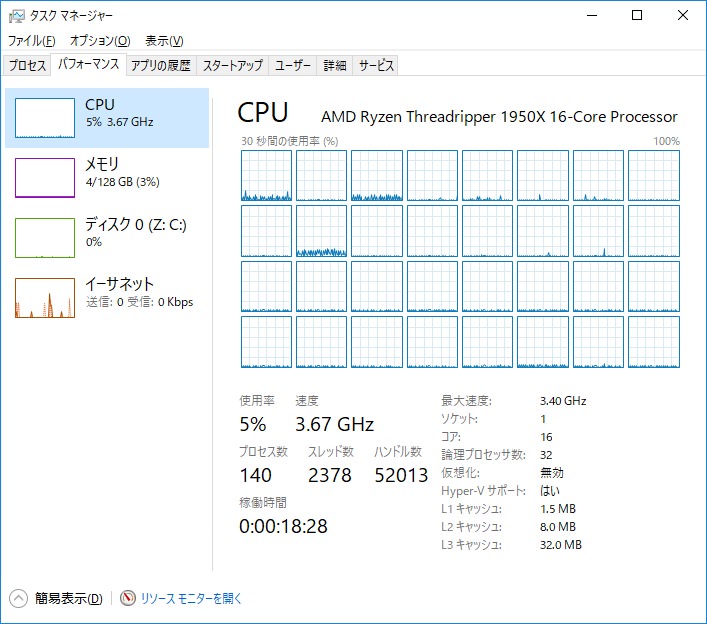Screen dimensions: 707x624
Task: Select ディスク 0 (Z: C:) in the sidebar
Action: click(x=107, y=238)
